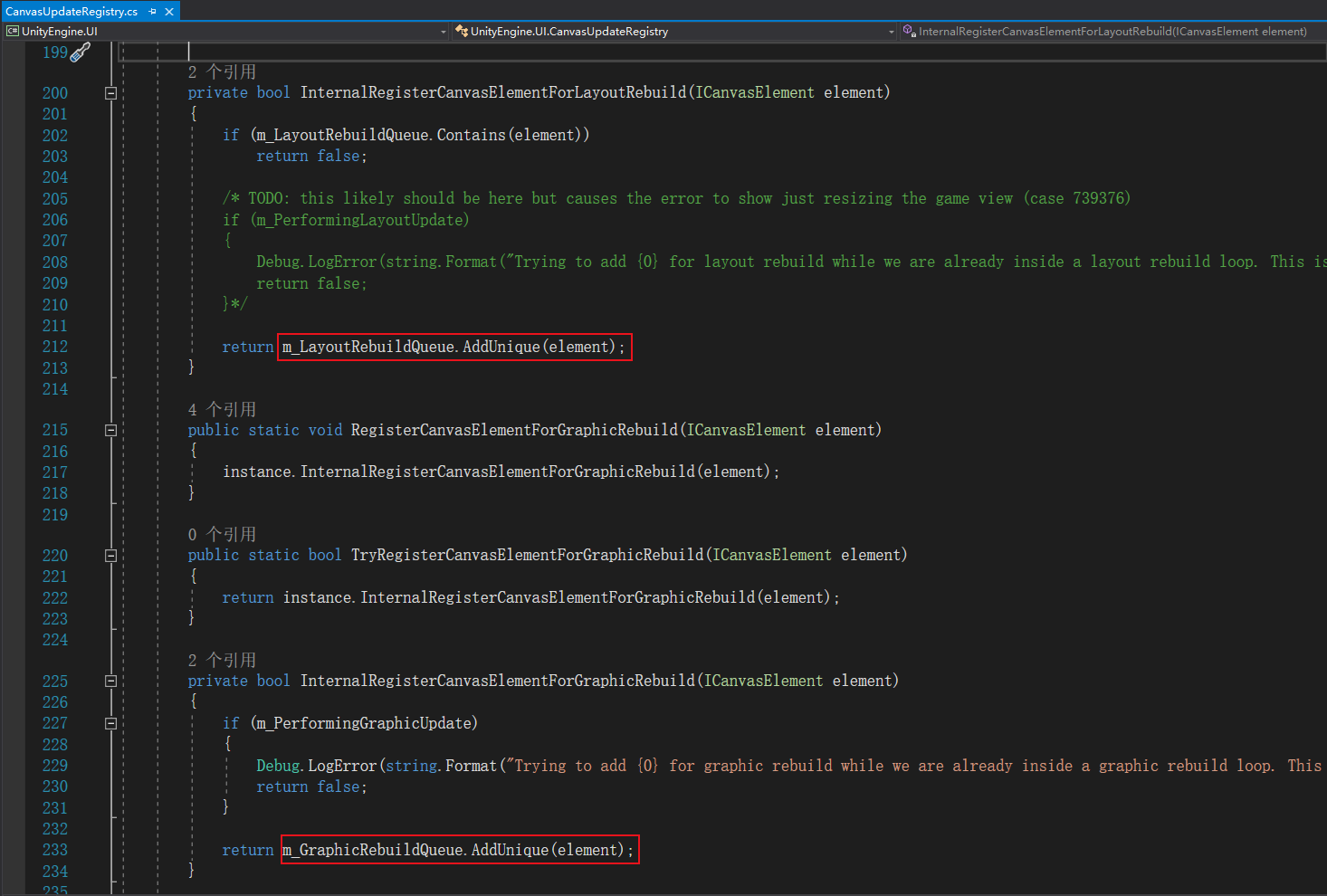
Task: Close the CanvasUpdateRegistry.cs tab
Action: 169,12
